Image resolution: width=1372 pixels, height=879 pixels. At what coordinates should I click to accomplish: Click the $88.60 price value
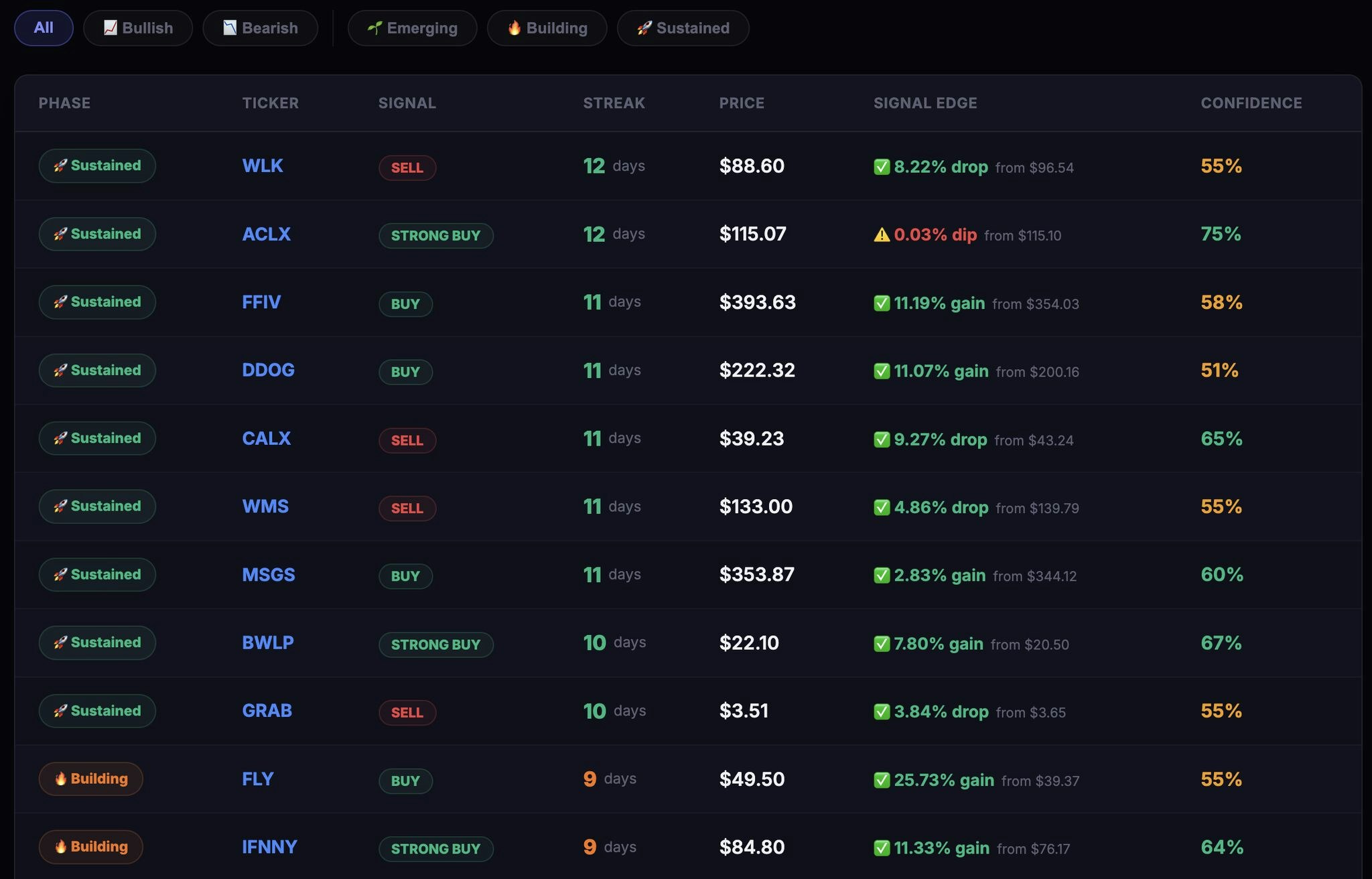coord(752,165)
